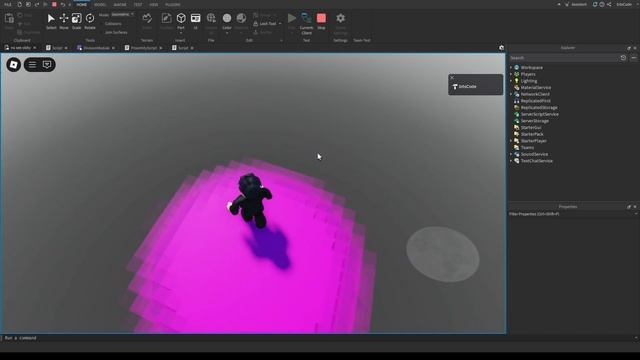
Task: Open the Material manager icon
Action: (x=241, y=18)
